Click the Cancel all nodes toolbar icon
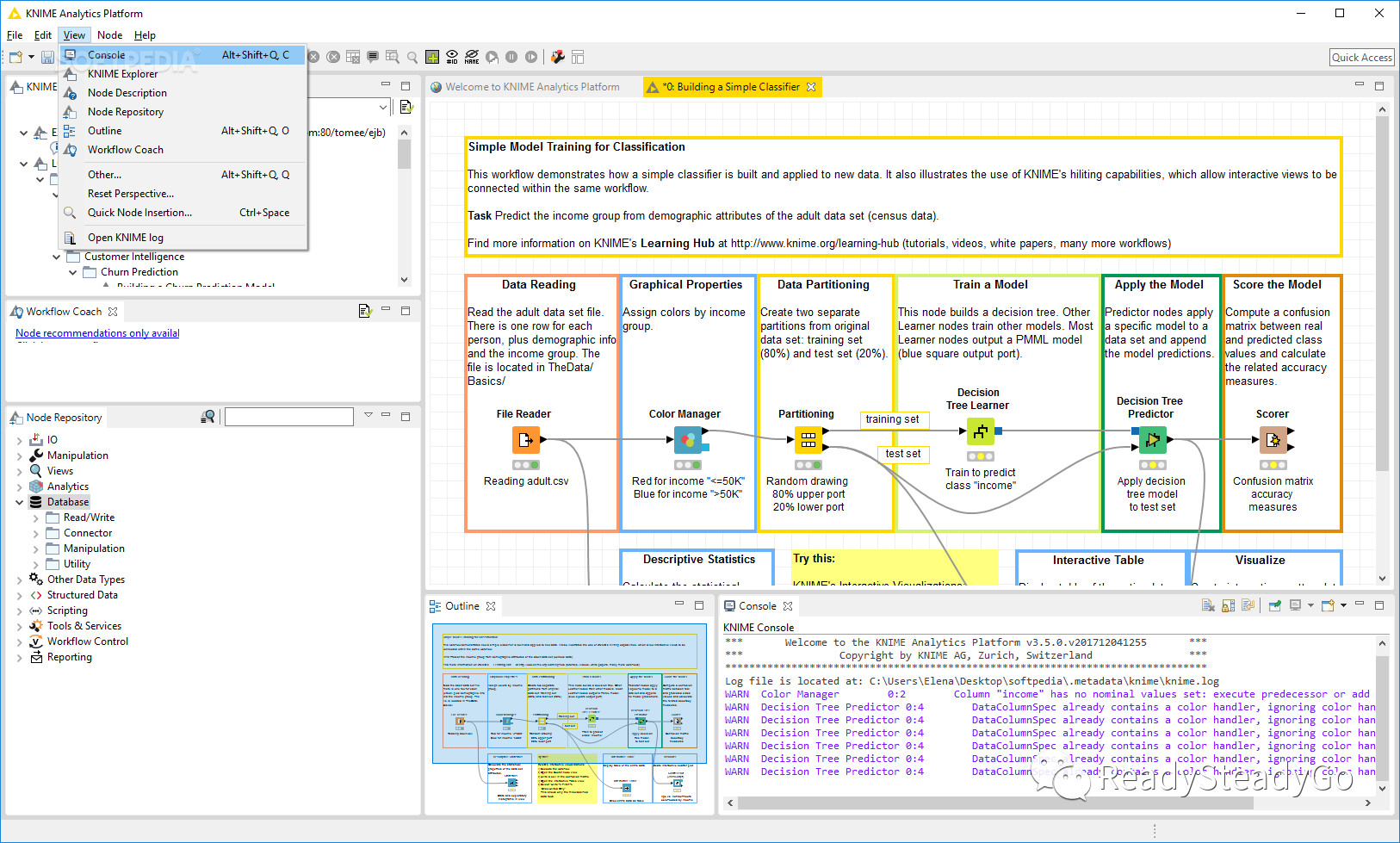1400x843 pixels. (x=333, y=57)
